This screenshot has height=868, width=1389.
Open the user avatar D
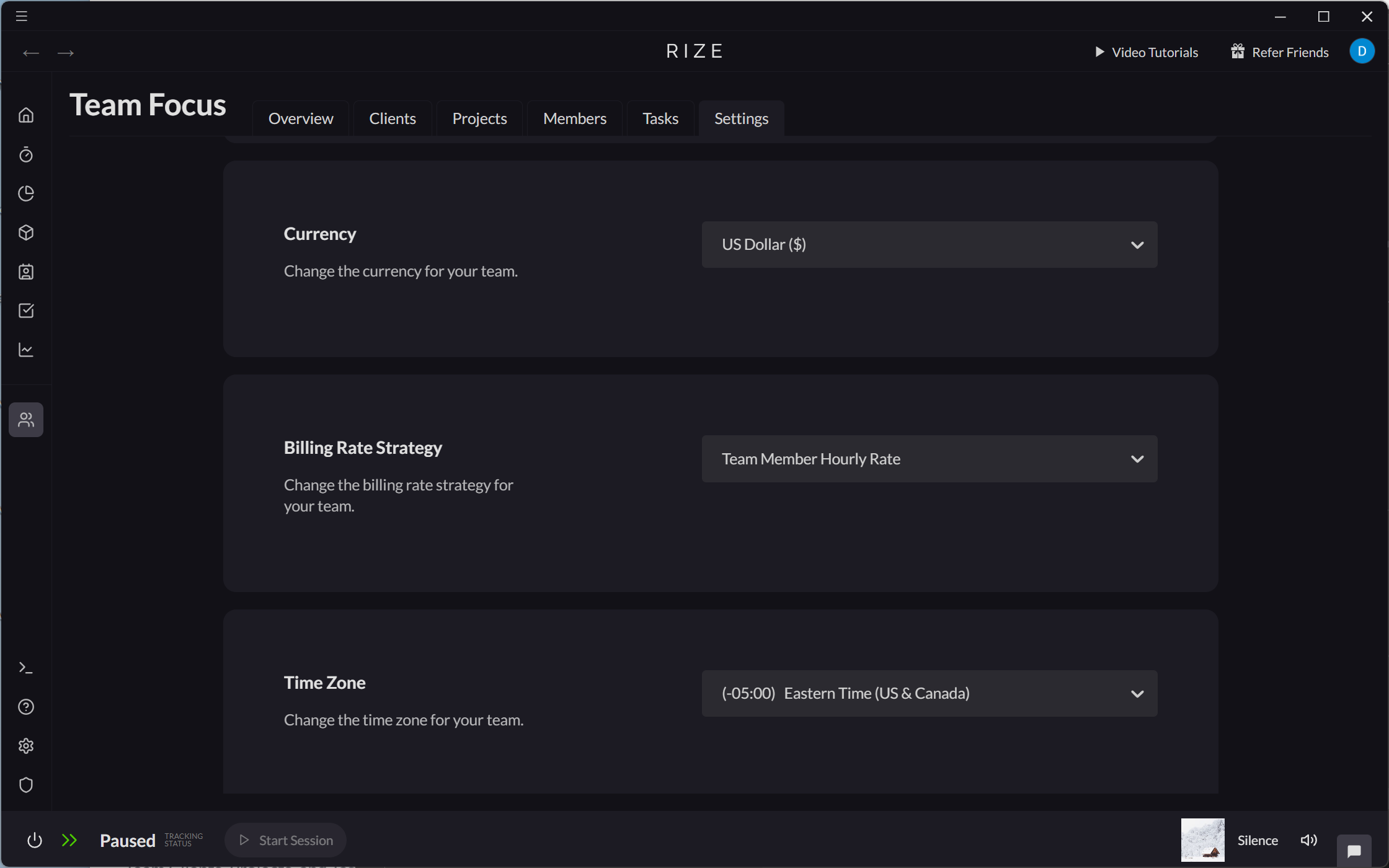(x=1362, y=51)
